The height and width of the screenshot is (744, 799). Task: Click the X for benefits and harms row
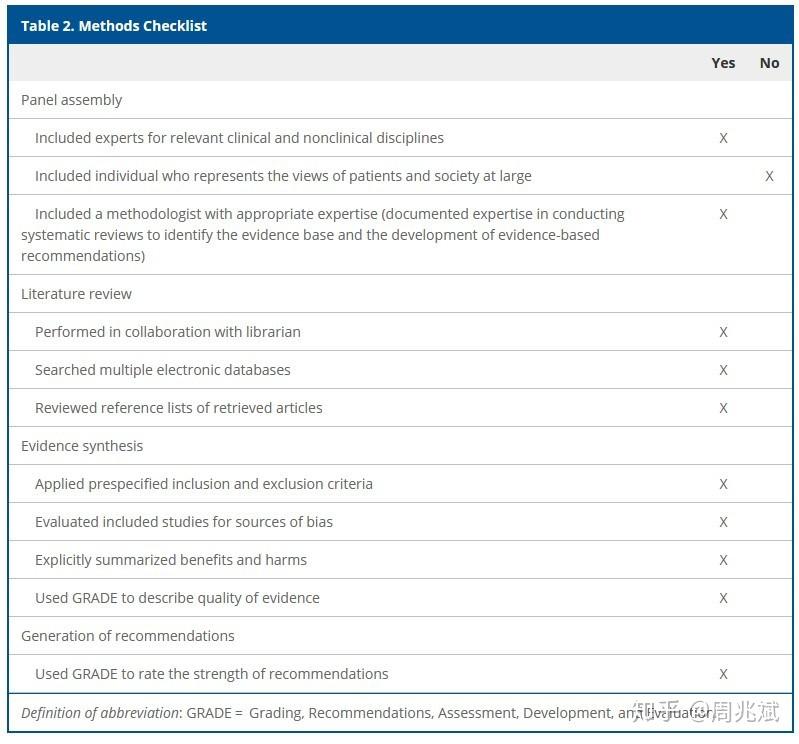724,560
